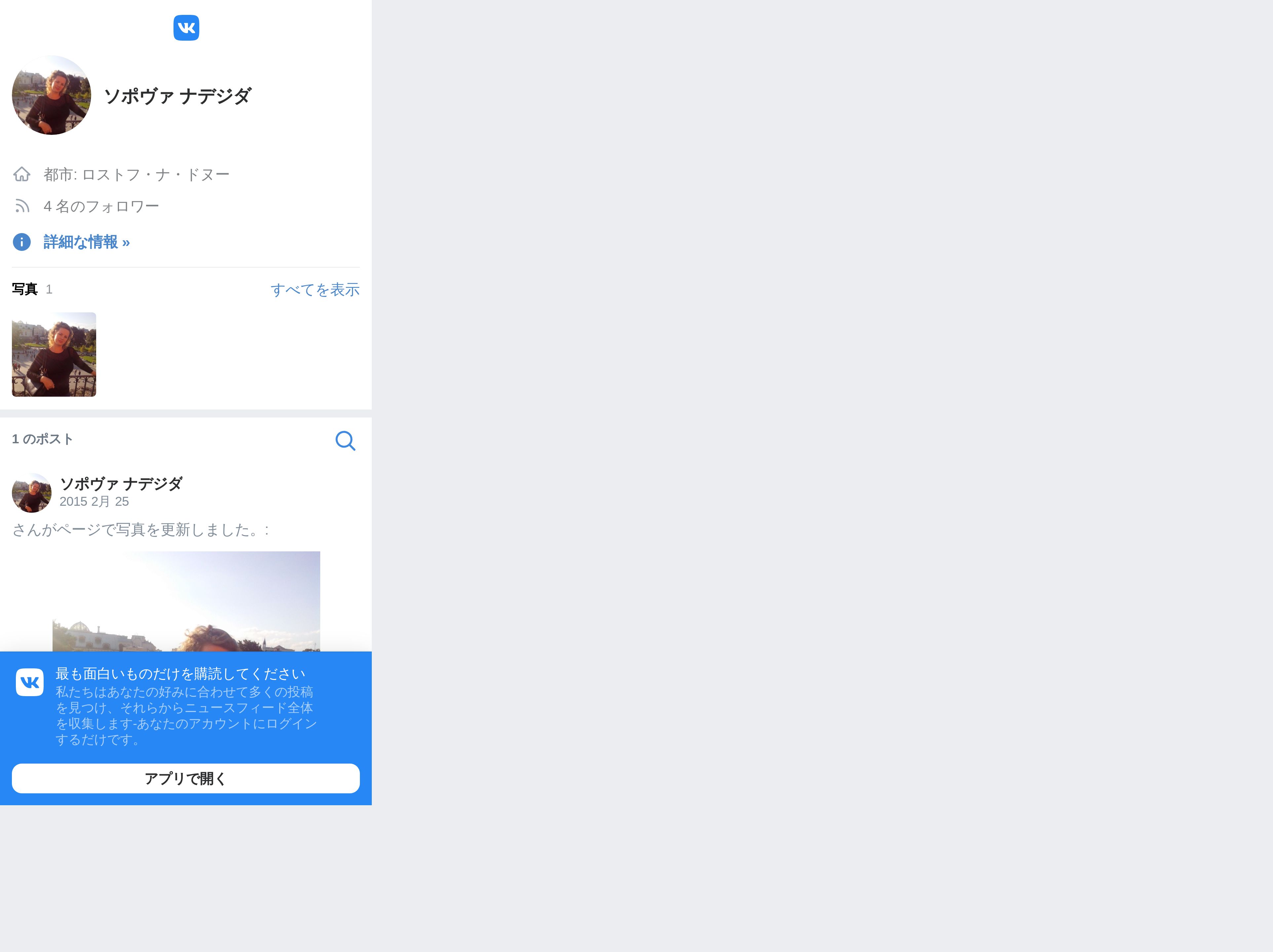Open the photo thumbnail in 写真 section
This screenshot has height=952, width=1273.
[54, 355]
